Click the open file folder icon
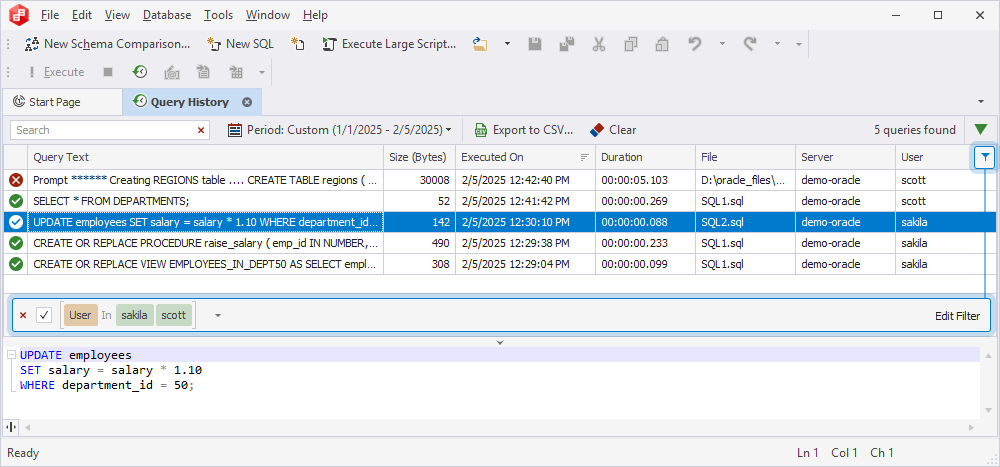Screen dimensions: 1000x467 480,44
